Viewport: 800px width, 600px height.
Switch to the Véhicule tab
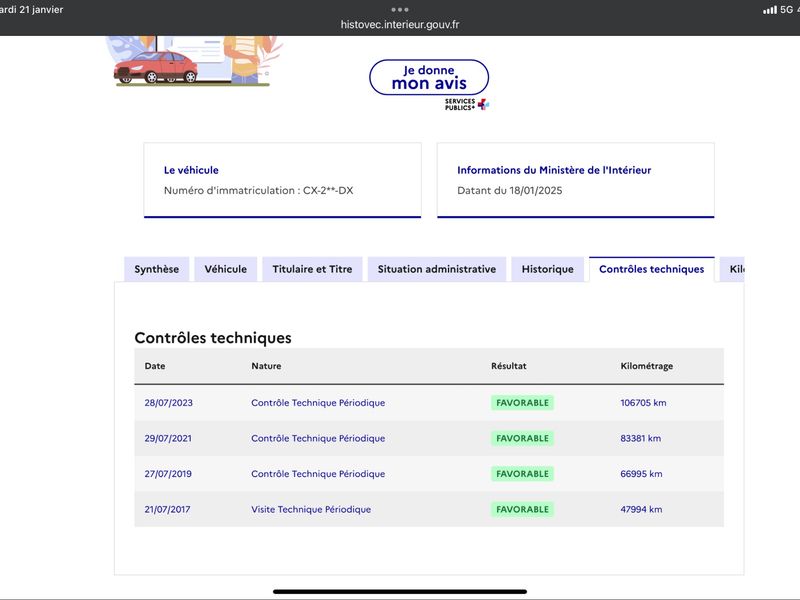[x=226, y=269]
